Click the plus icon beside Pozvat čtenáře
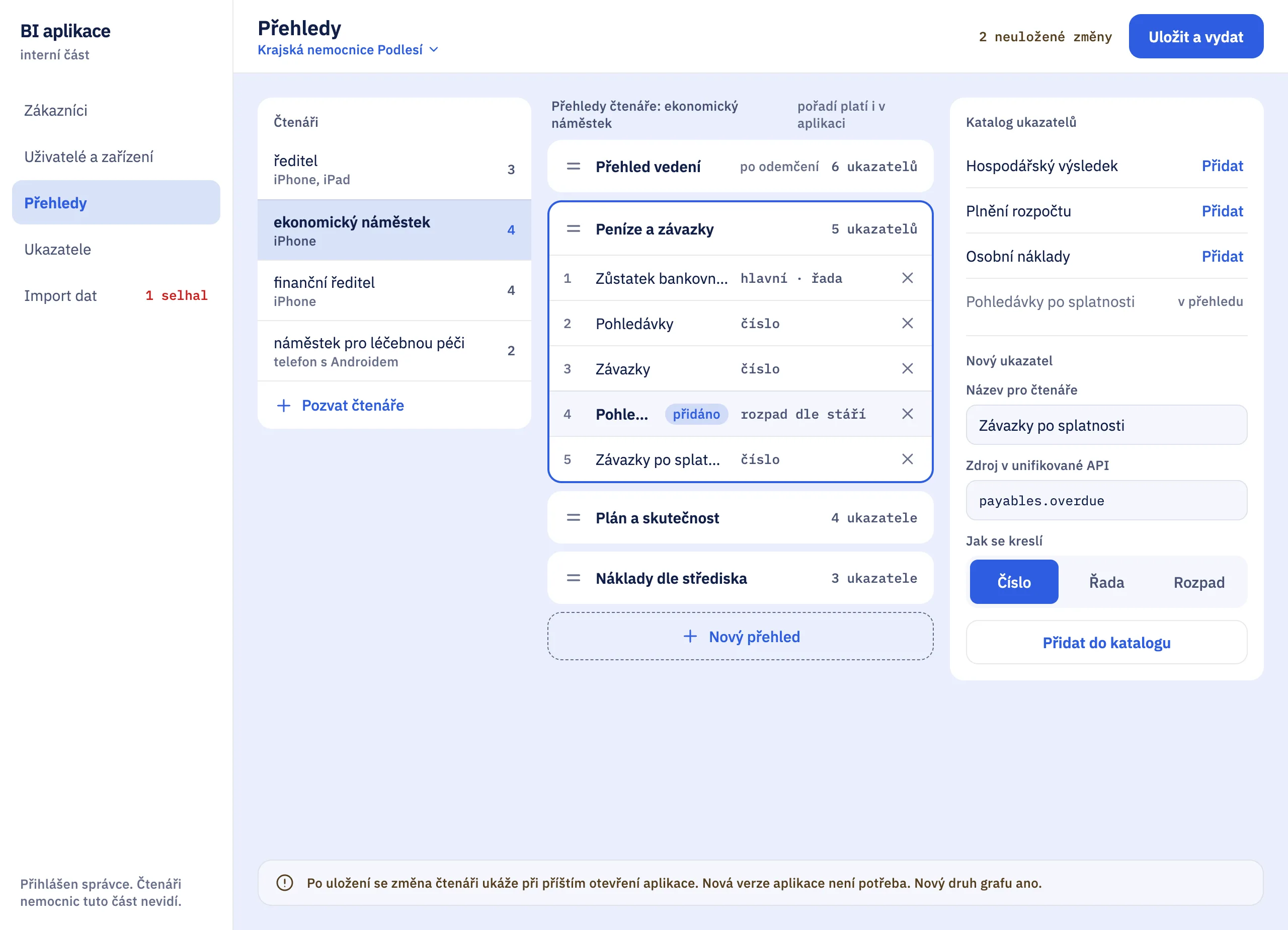The image size is (1288, 930). point(283,406)
